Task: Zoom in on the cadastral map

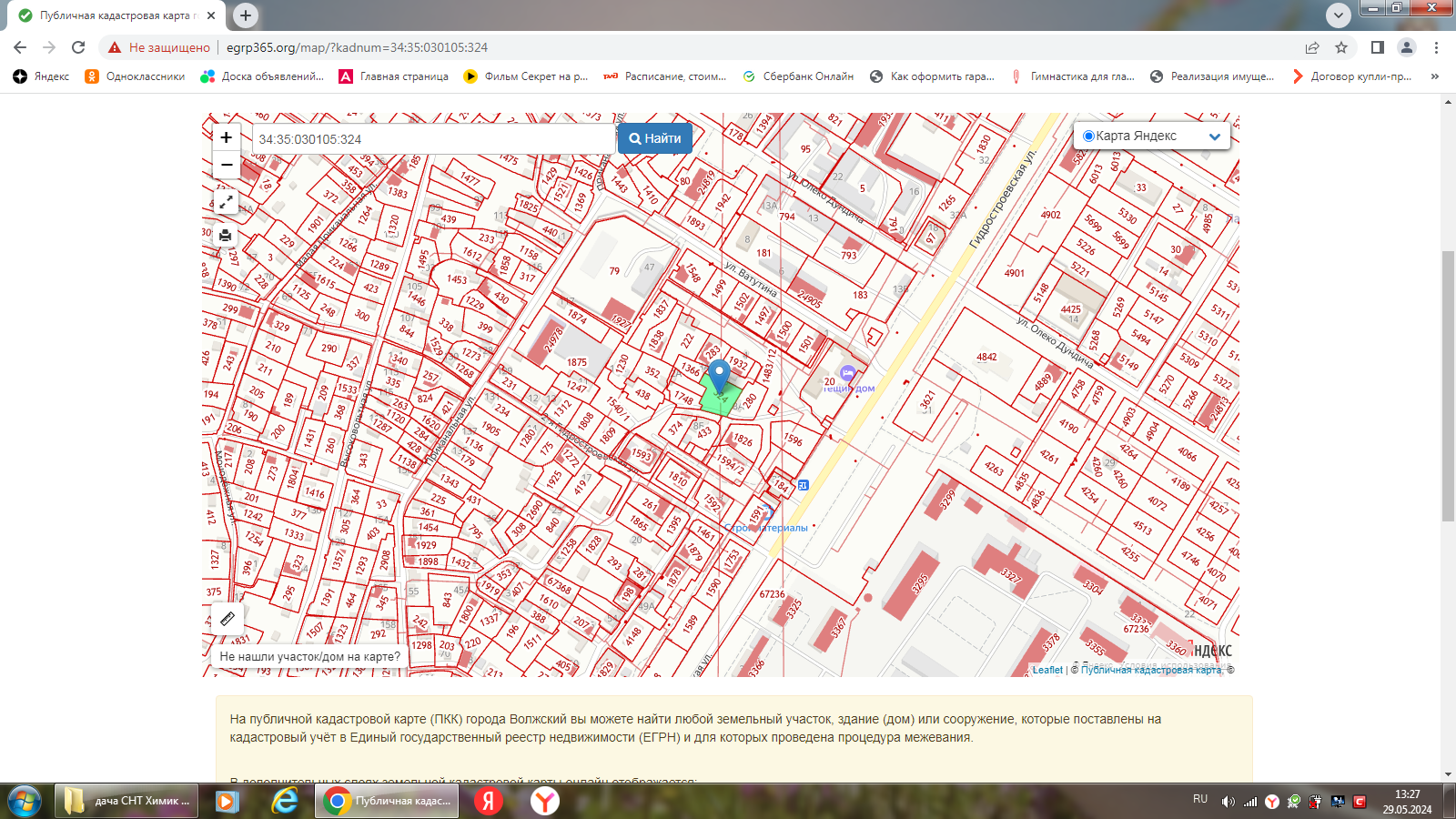Action: click(x=226, y=137)
